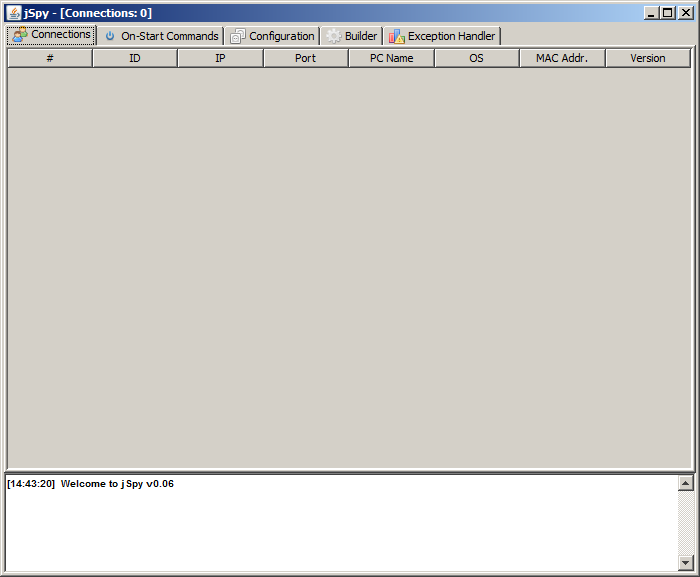
Task: Click the gear icon on Builder tab
Action: coord(334,36)
